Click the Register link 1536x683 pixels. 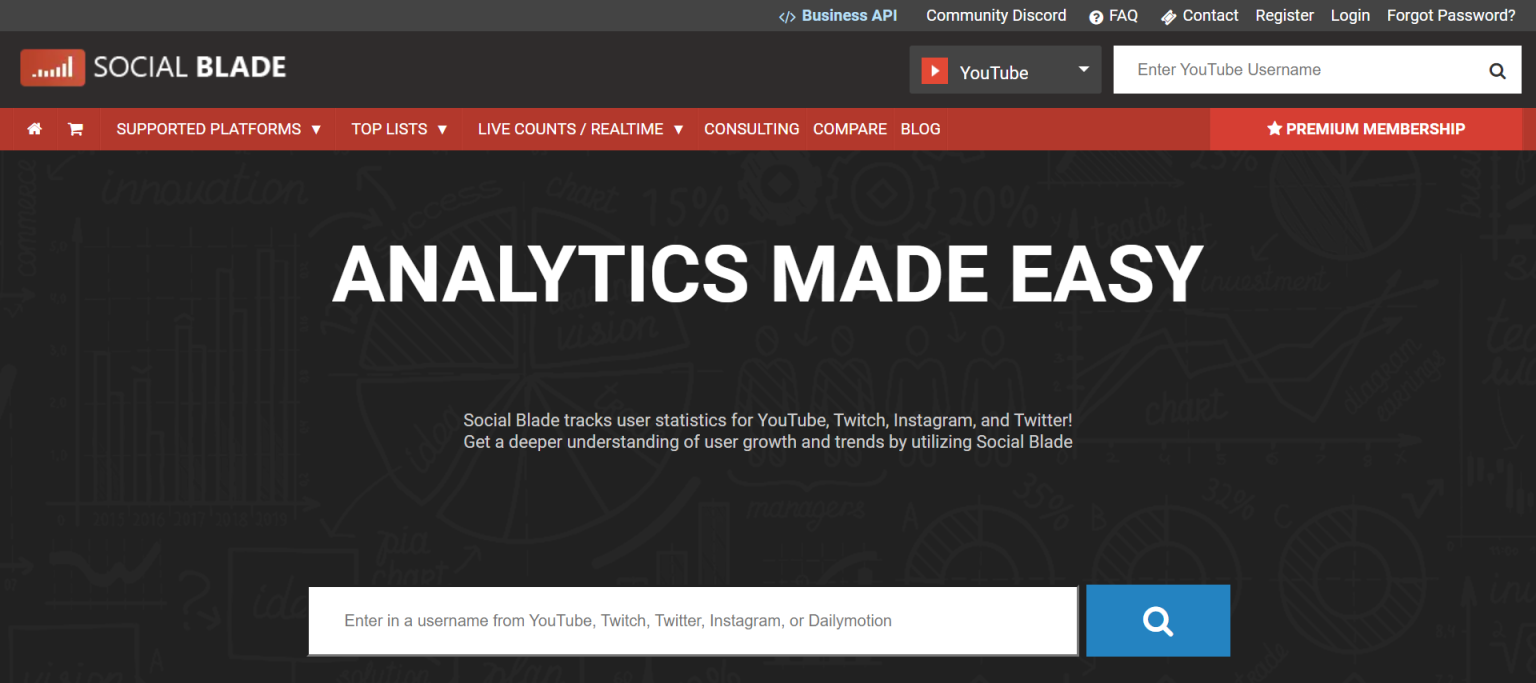(x=1285, y=16)
